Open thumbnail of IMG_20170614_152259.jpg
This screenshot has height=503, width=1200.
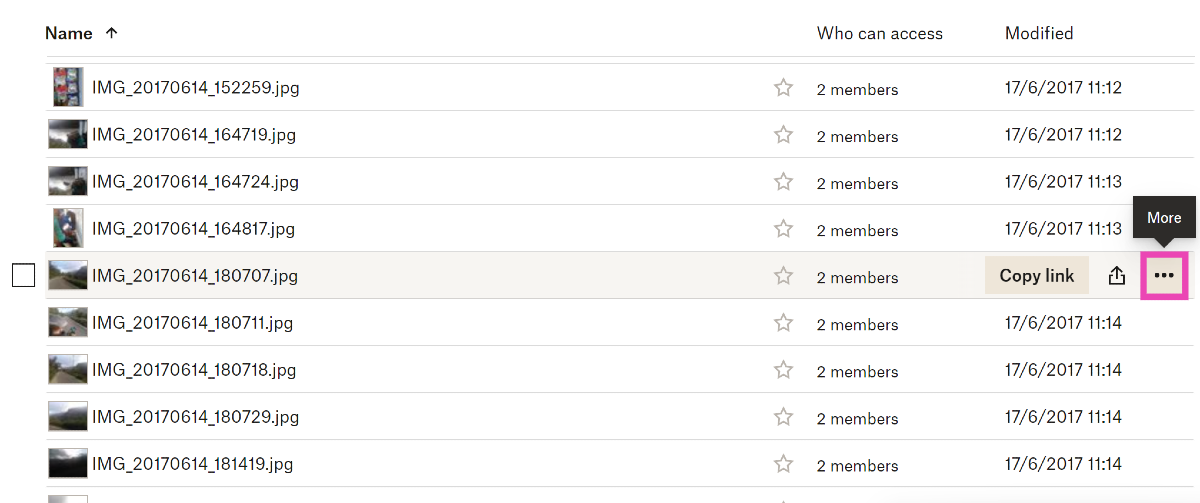coord(68,88)
